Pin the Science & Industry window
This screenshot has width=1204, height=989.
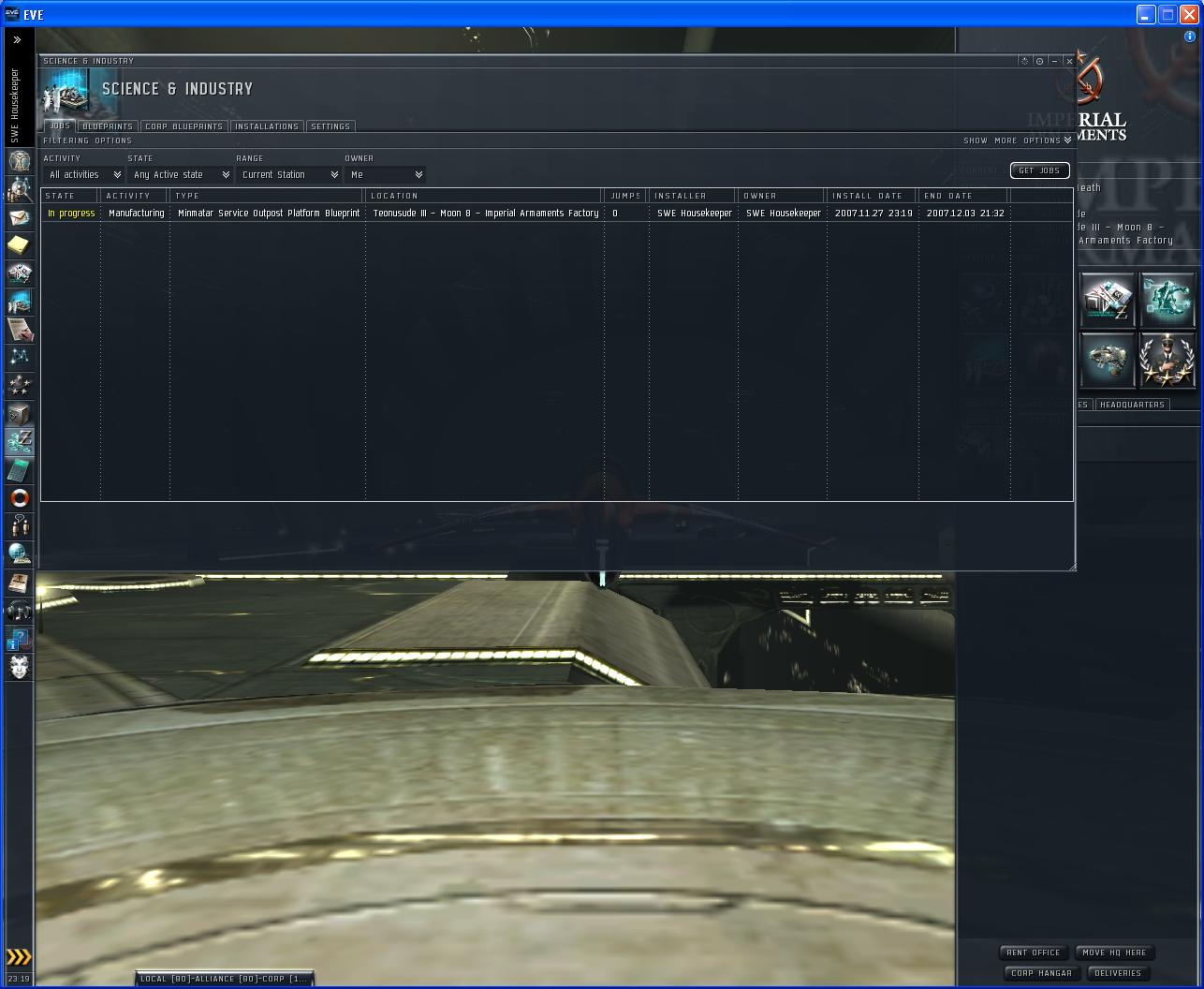1024,61
